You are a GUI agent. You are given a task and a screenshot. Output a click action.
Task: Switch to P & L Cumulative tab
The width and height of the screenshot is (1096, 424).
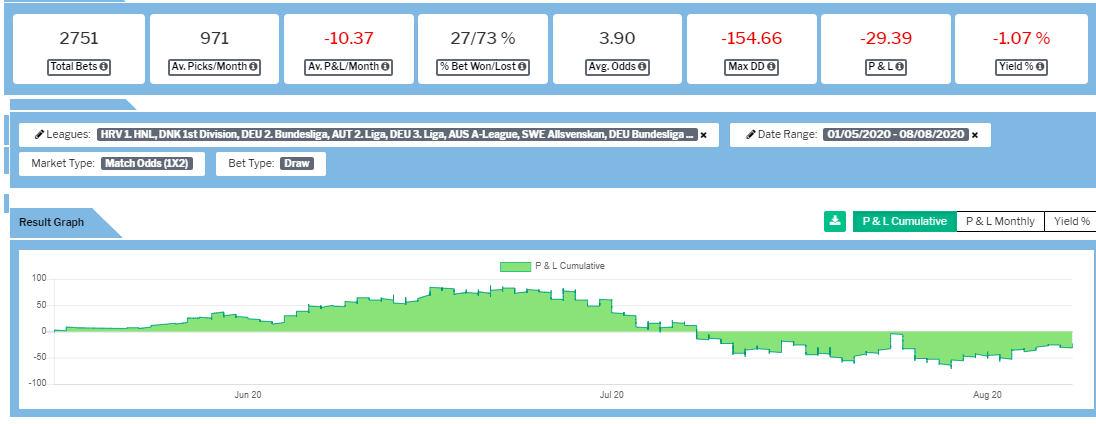tap(904, 221)
